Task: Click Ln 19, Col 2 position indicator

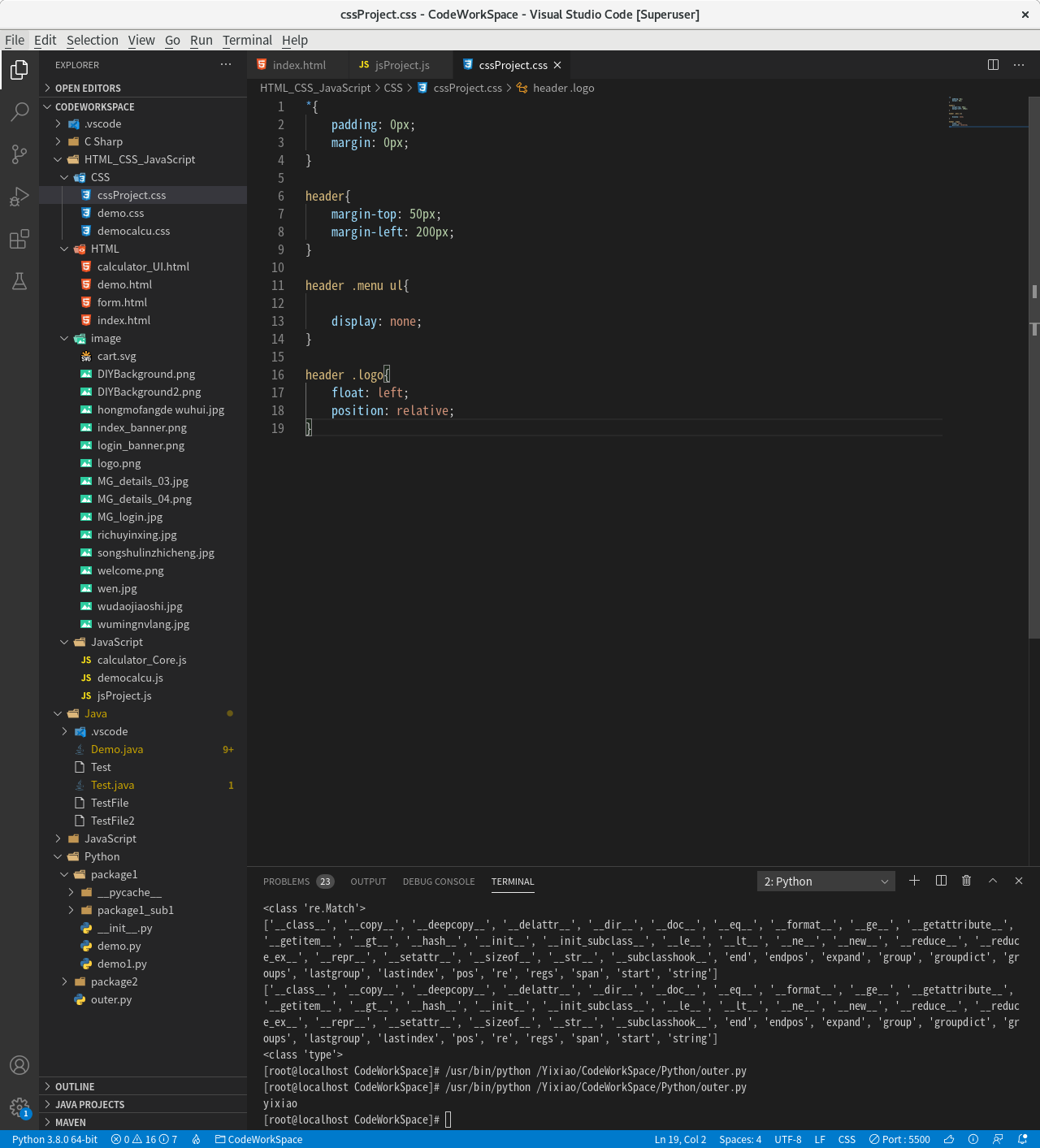Action: (680, 1139)
